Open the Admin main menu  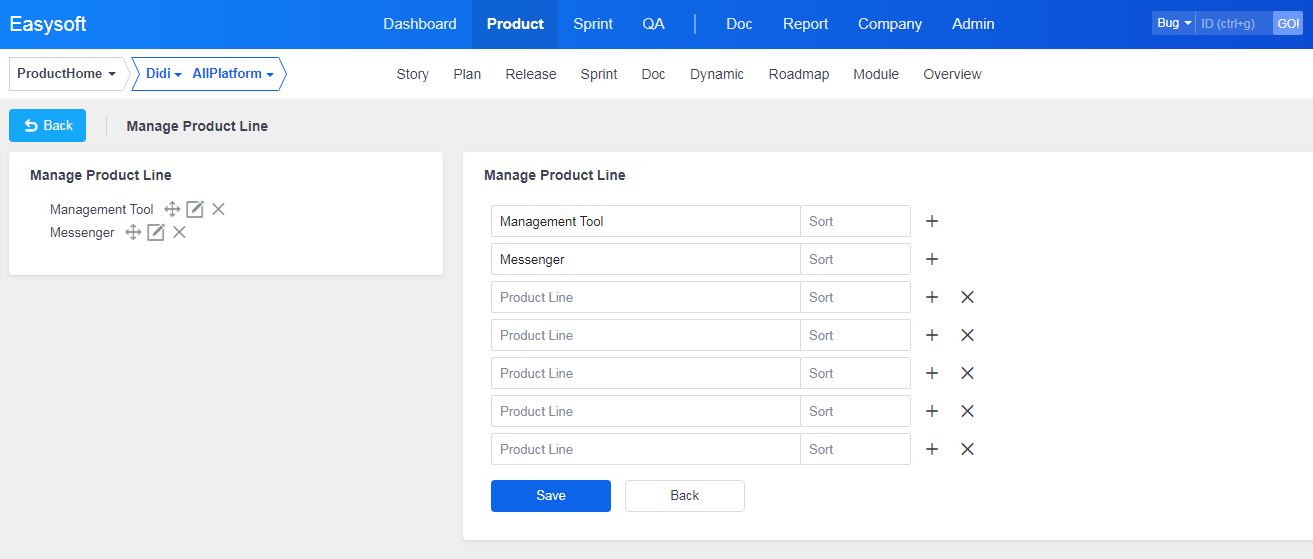[x=973, y=24]
